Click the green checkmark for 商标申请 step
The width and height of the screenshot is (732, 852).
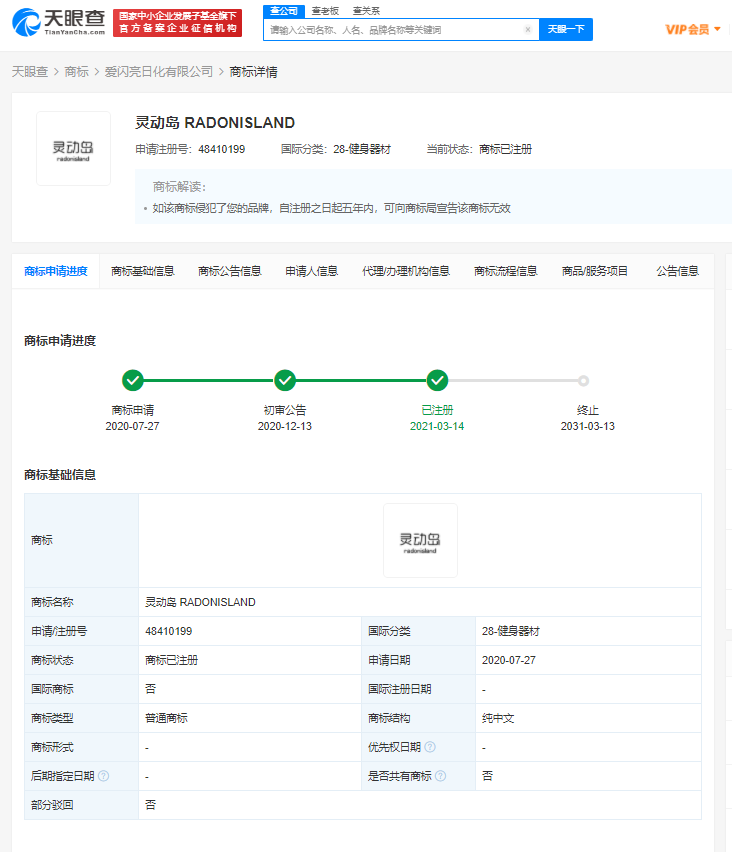[x=132, y=380]
